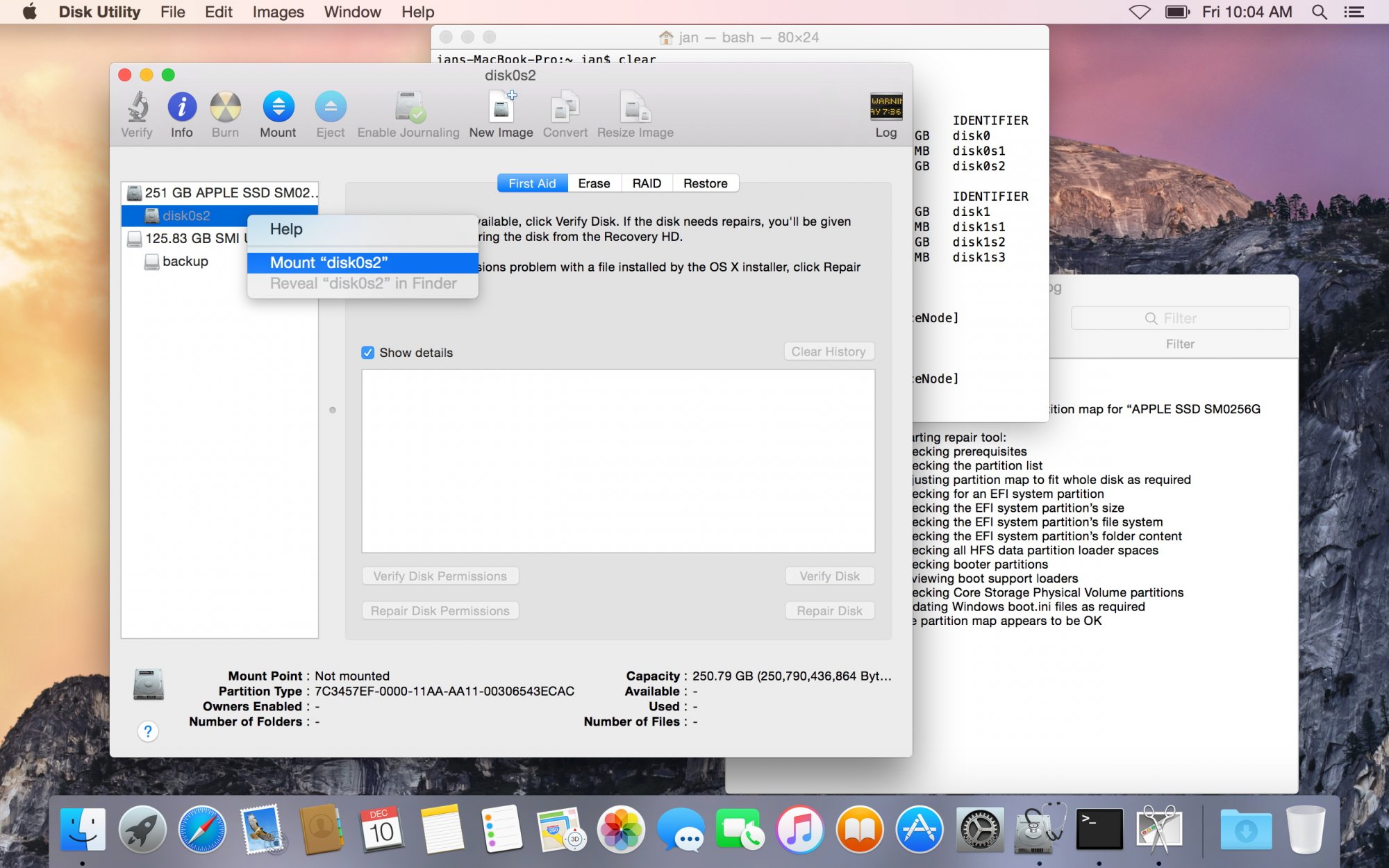Click the Mount toolbar icon
This screenshot has width=1389, height=868.
(x=278, y=115)
